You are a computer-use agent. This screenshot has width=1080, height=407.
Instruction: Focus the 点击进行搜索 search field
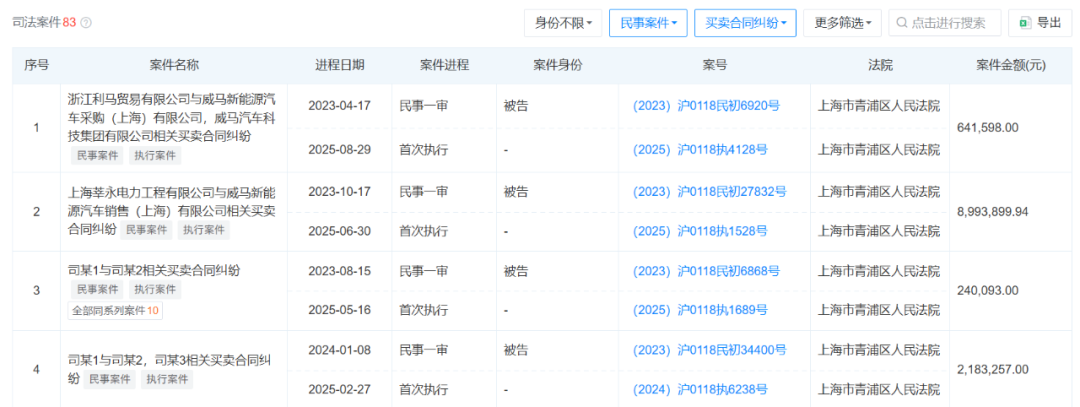click(945, 23)
